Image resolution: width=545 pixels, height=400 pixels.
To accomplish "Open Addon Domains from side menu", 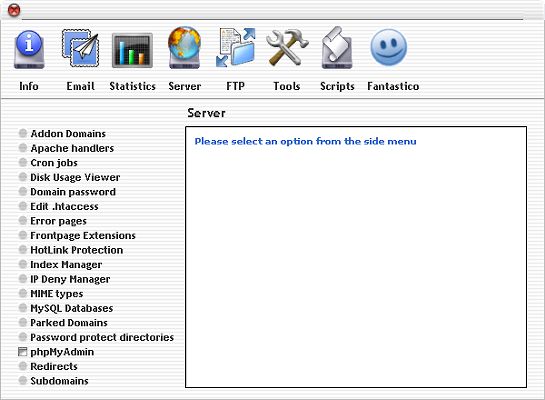I will (x=68, y=133).
